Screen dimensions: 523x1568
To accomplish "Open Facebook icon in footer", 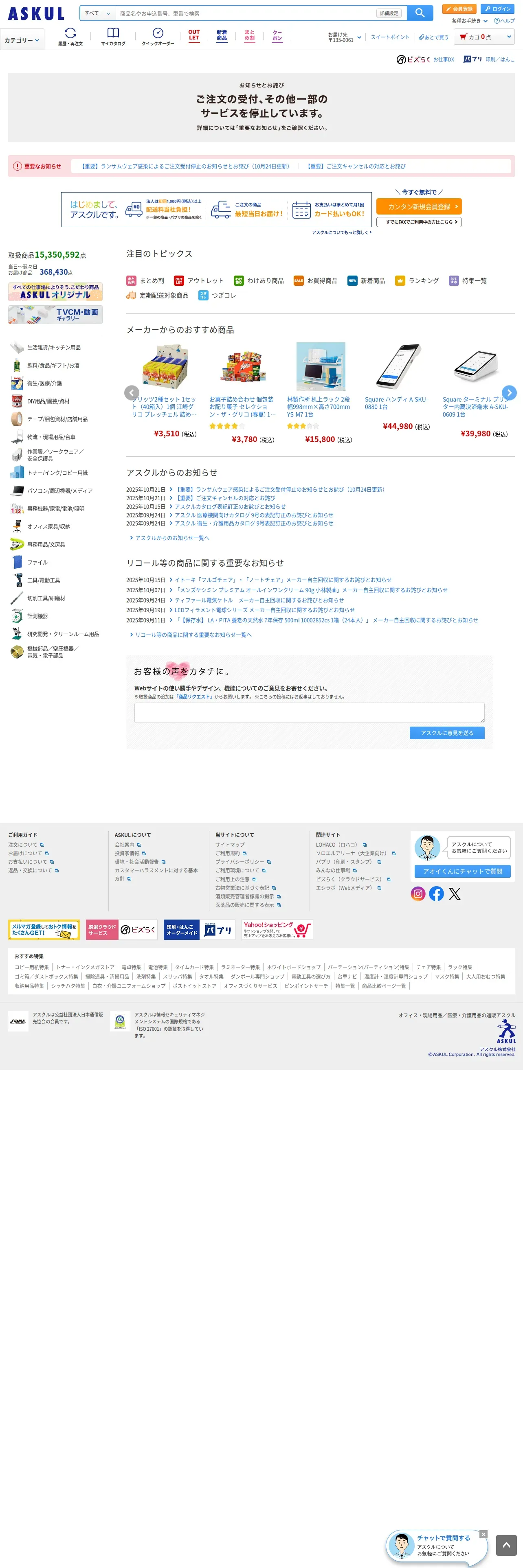I will click(436, 893).
